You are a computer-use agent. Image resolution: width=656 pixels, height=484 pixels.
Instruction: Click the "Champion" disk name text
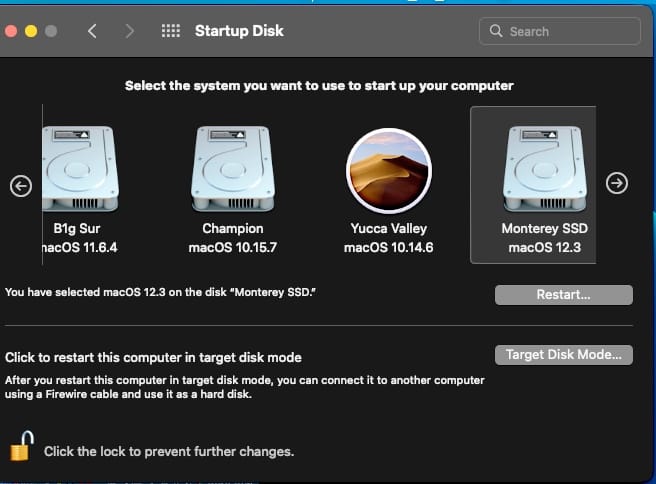[x=233, y=229]
